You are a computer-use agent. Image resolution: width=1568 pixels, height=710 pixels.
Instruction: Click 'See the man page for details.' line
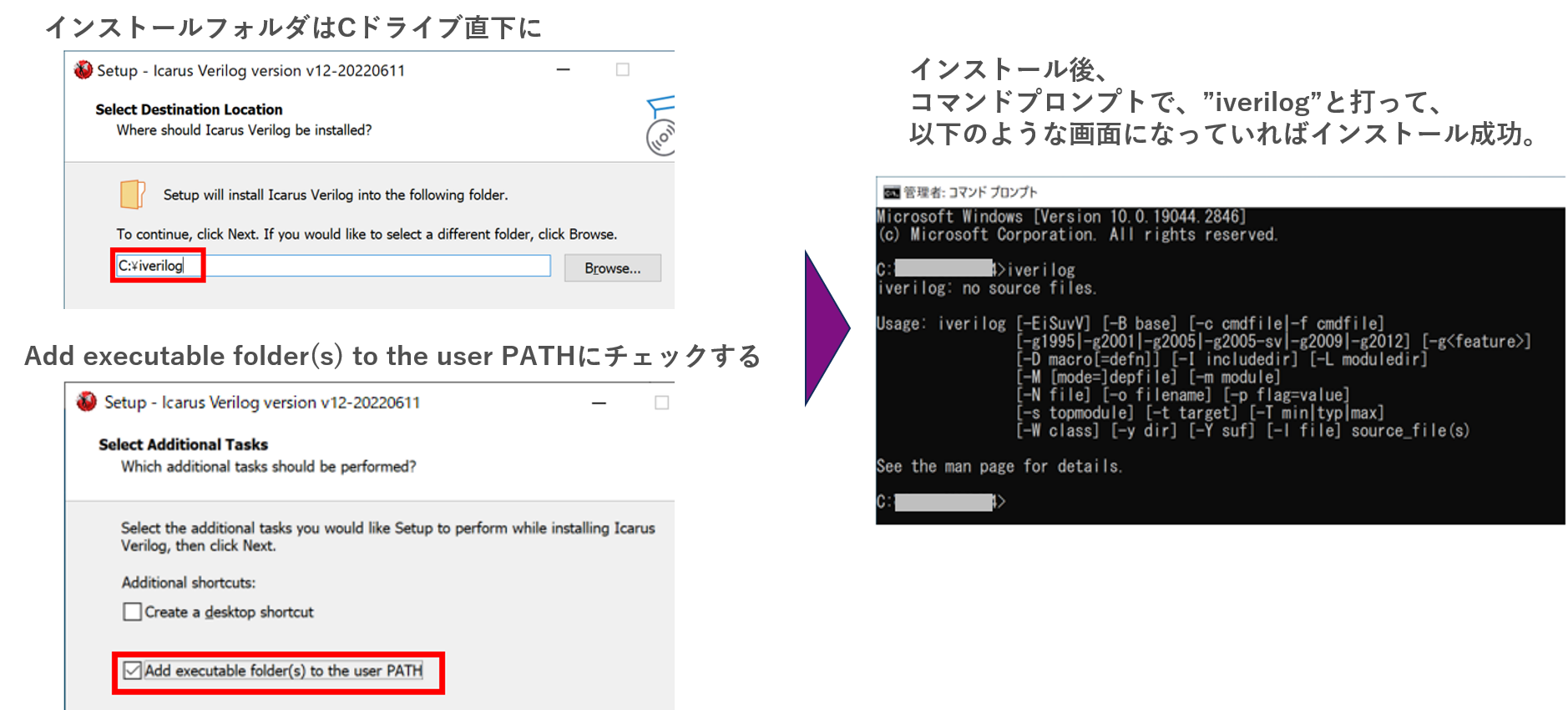click(999, 466)
